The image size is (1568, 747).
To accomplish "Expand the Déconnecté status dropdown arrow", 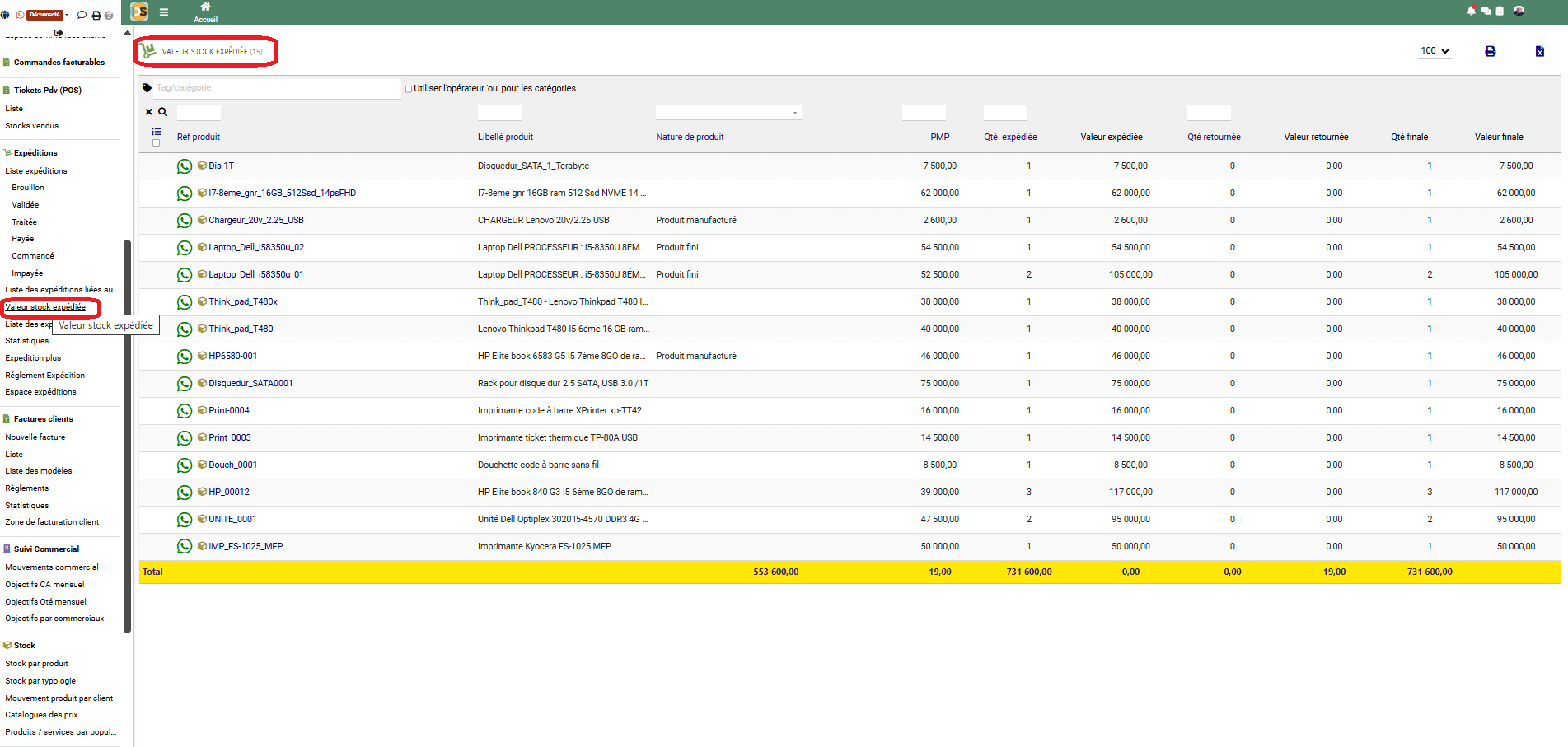I will click(x=67, y=15).
